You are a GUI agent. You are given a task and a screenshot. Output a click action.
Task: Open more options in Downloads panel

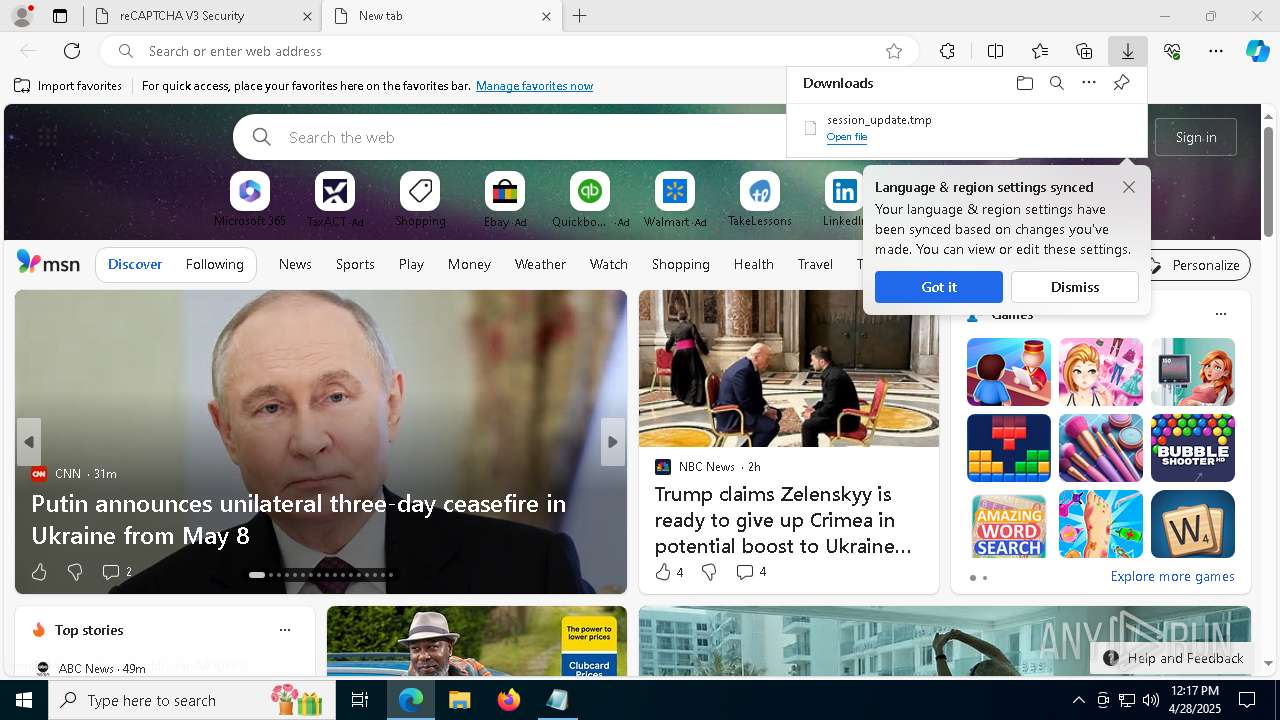pos(1089,83)
